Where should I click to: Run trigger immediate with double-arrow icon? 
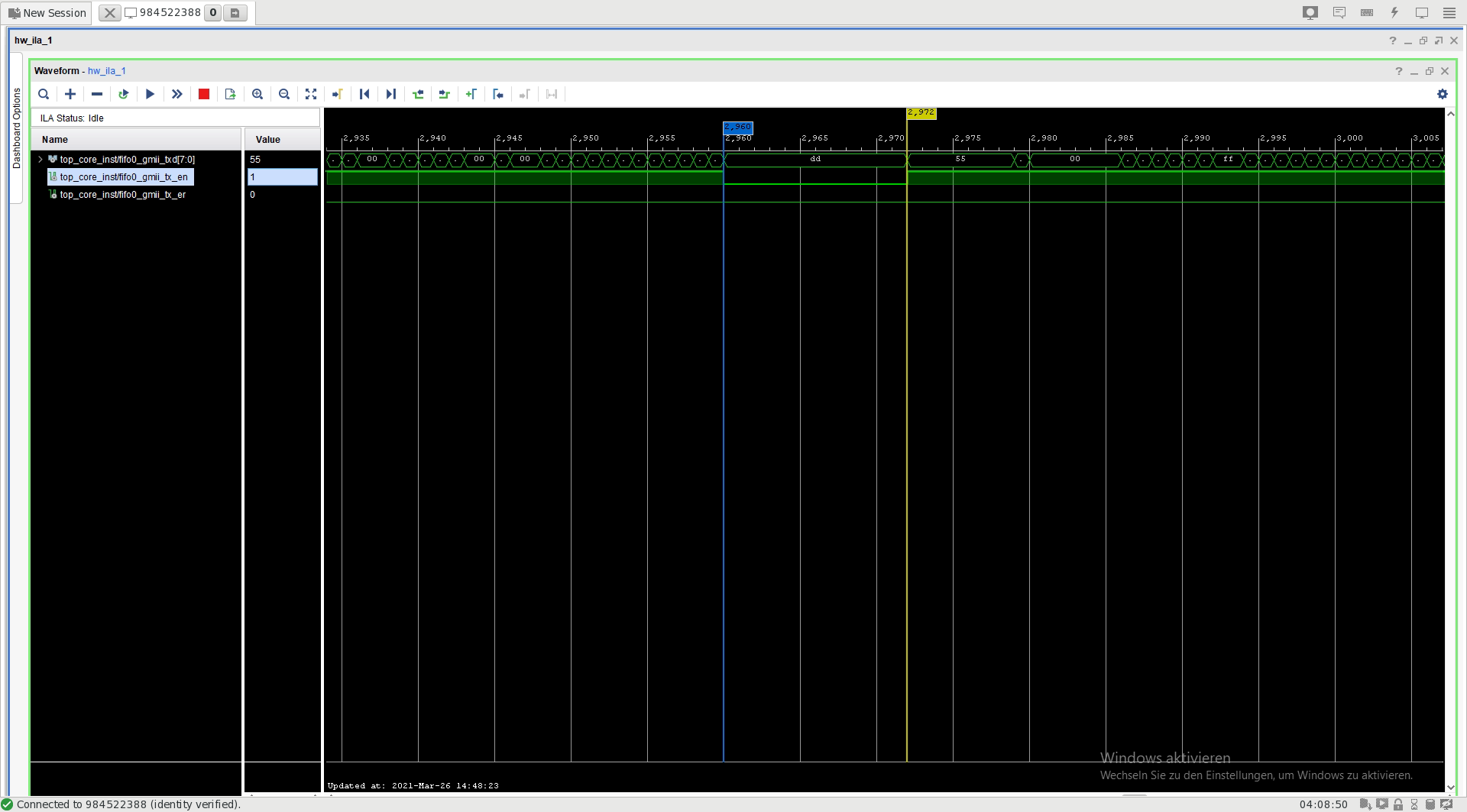click(177, 94)
